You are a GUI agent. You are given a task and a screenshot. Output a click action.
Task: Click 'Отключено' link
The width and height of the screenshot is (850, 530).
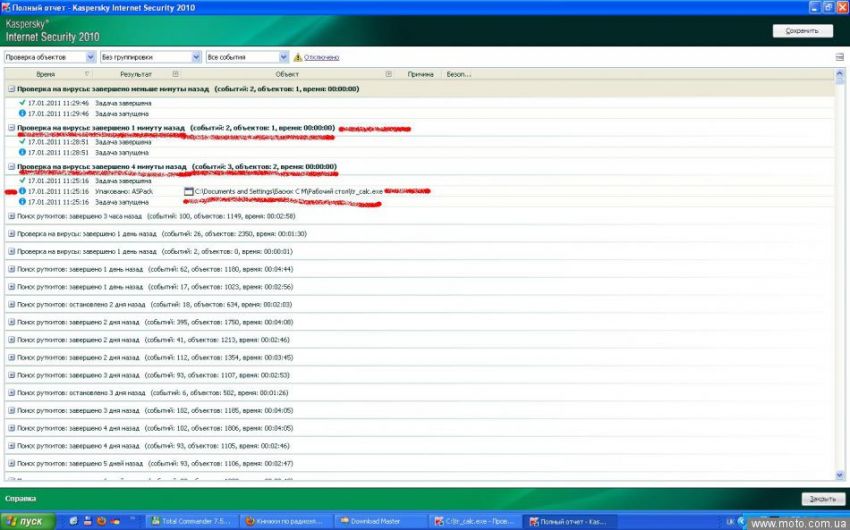click(321, 57)
